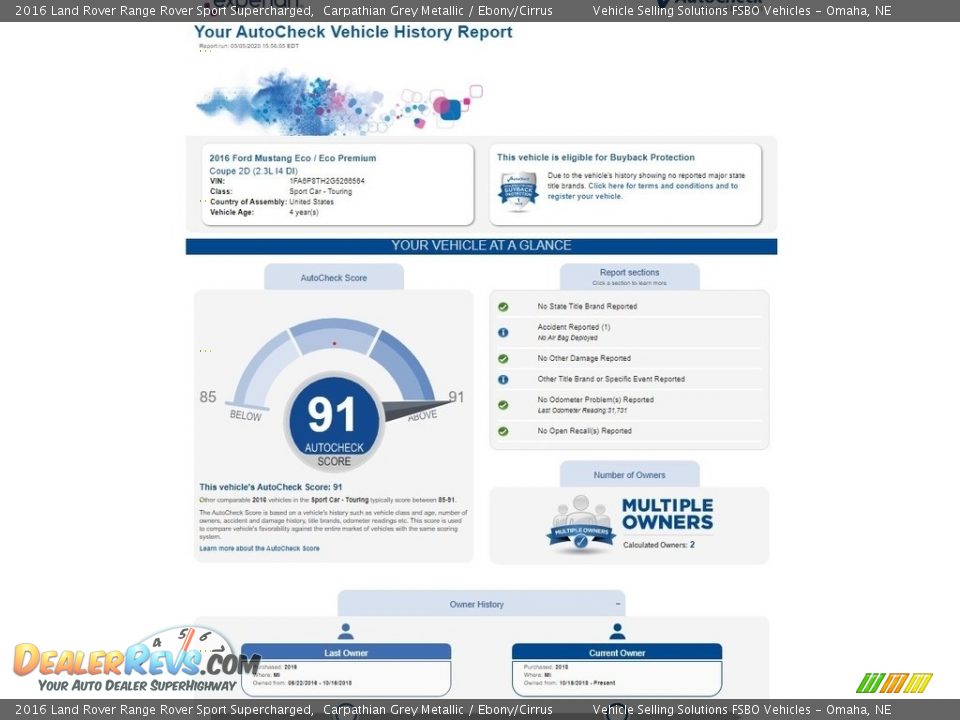Select the Current Owner card header
The image size is (960, 720).
pos(617,653)
